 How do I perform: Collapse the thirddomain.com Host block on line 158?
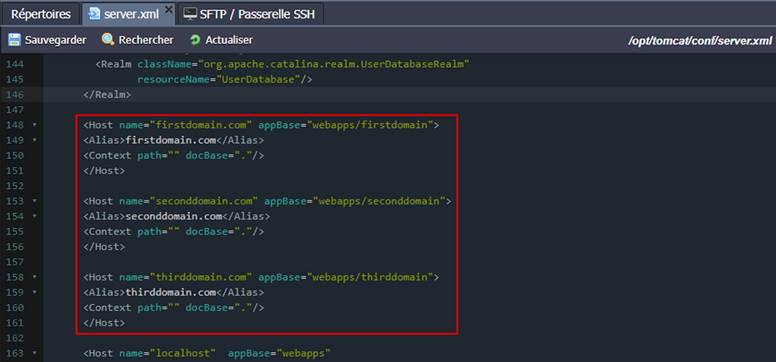pyautogui.click(x=35, y=277)
